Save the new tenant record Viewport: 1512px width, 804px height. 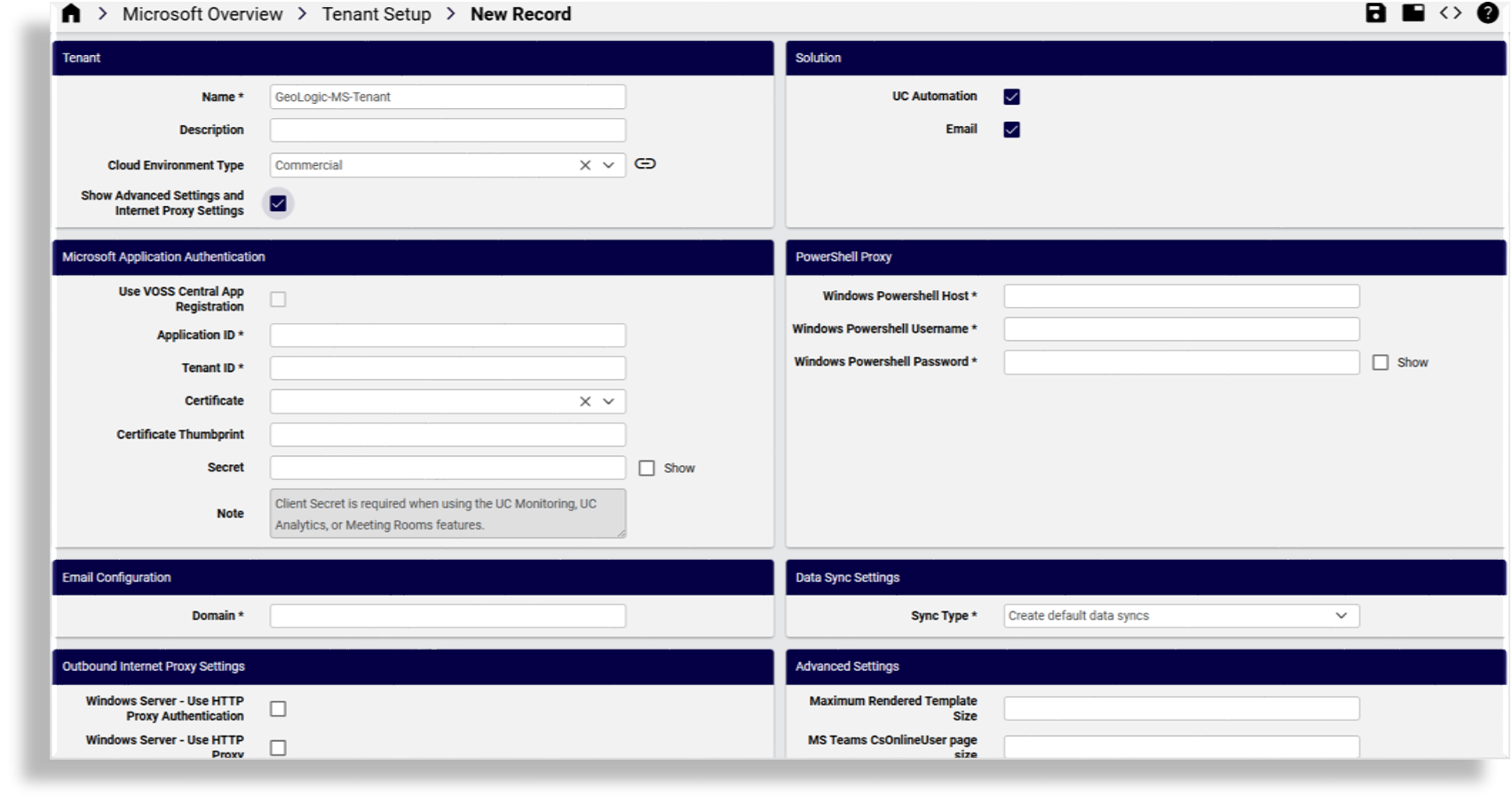click(x=1375, y=13)
